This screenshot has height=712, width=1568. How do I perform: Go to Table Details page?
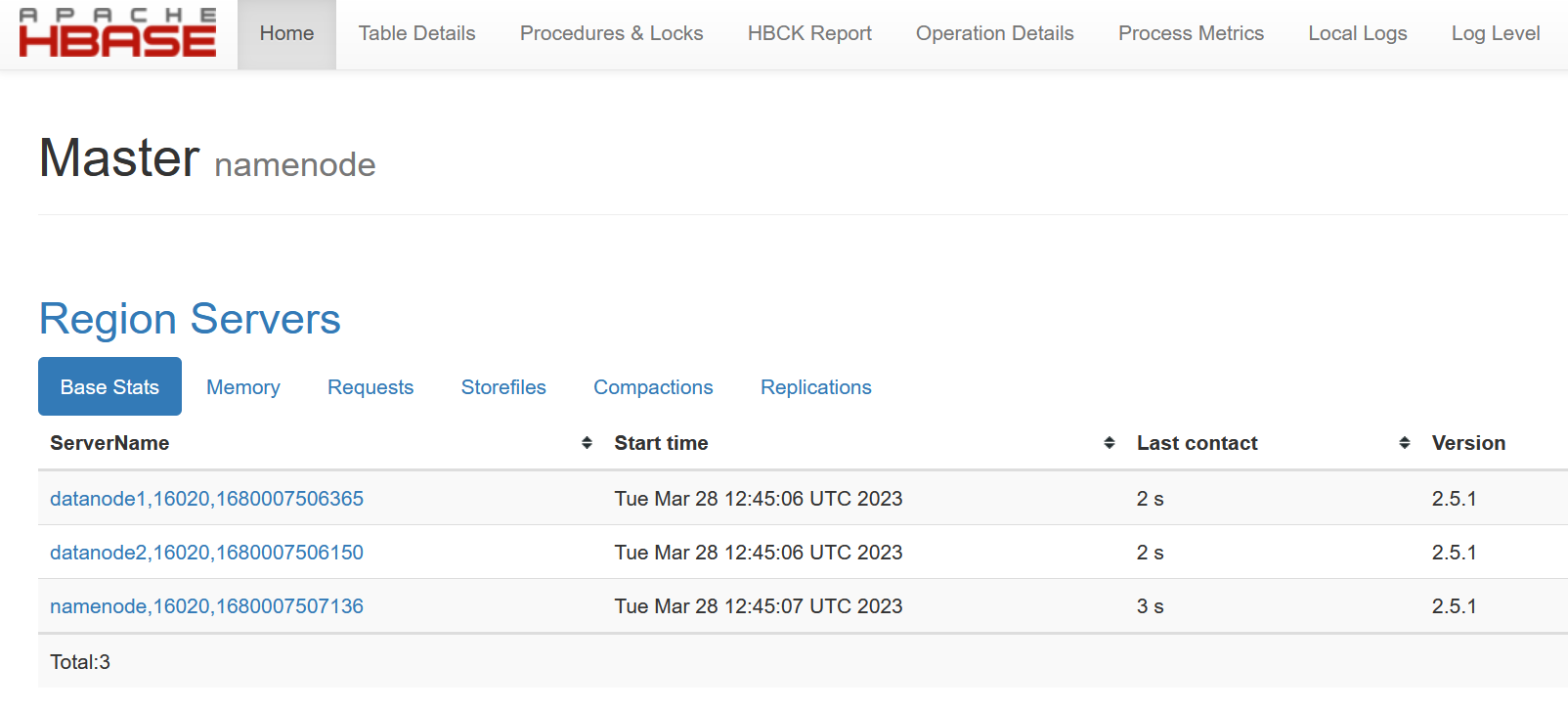click(x=416, y=33)
